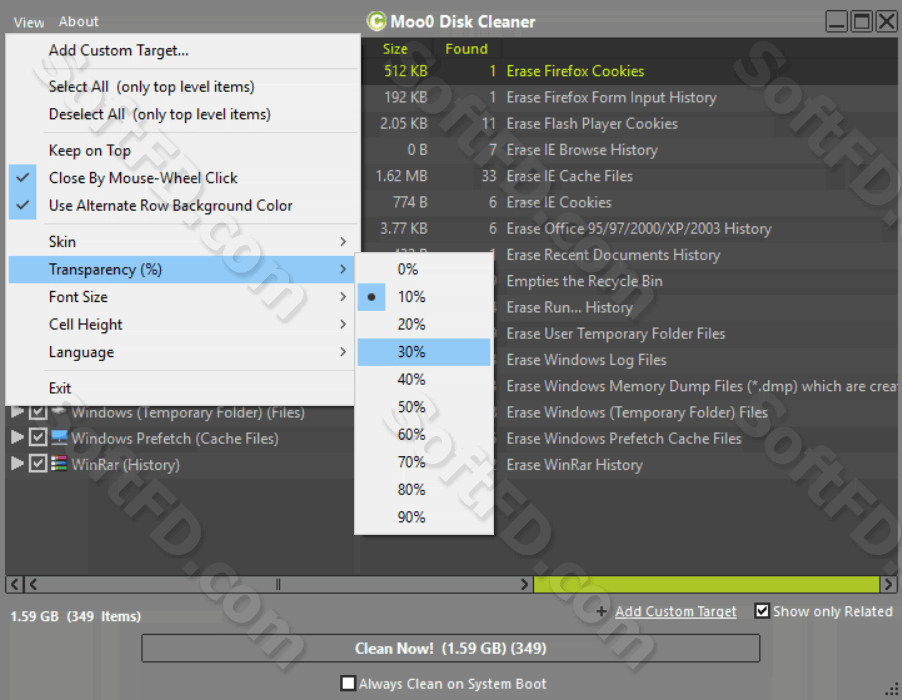The height and width of the screenshot is (700, 902).
Task: Choose Select All top level items
Action: [x=182, y=87]
